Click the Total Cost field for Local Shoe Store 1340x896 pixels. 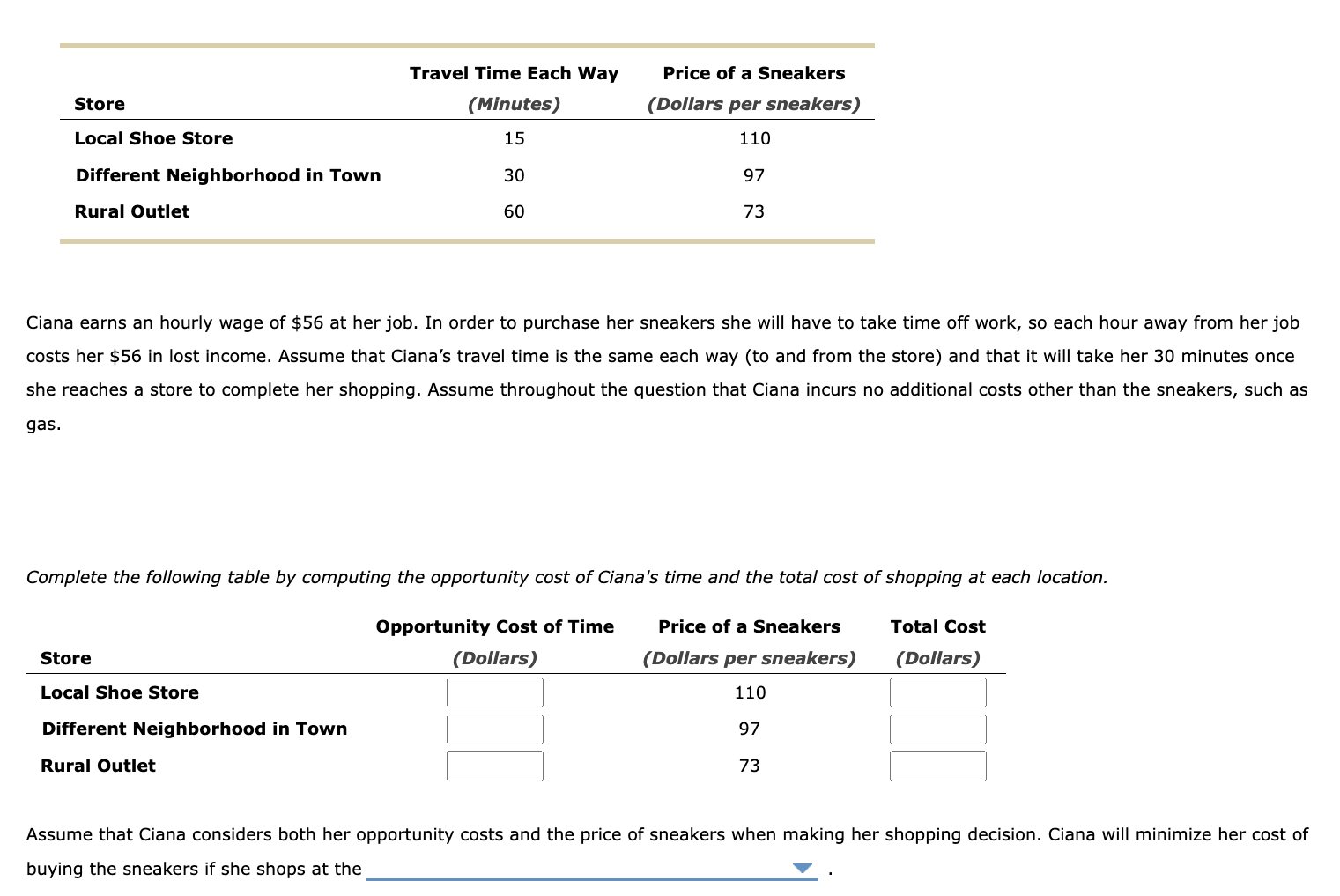tap(937, 692)
